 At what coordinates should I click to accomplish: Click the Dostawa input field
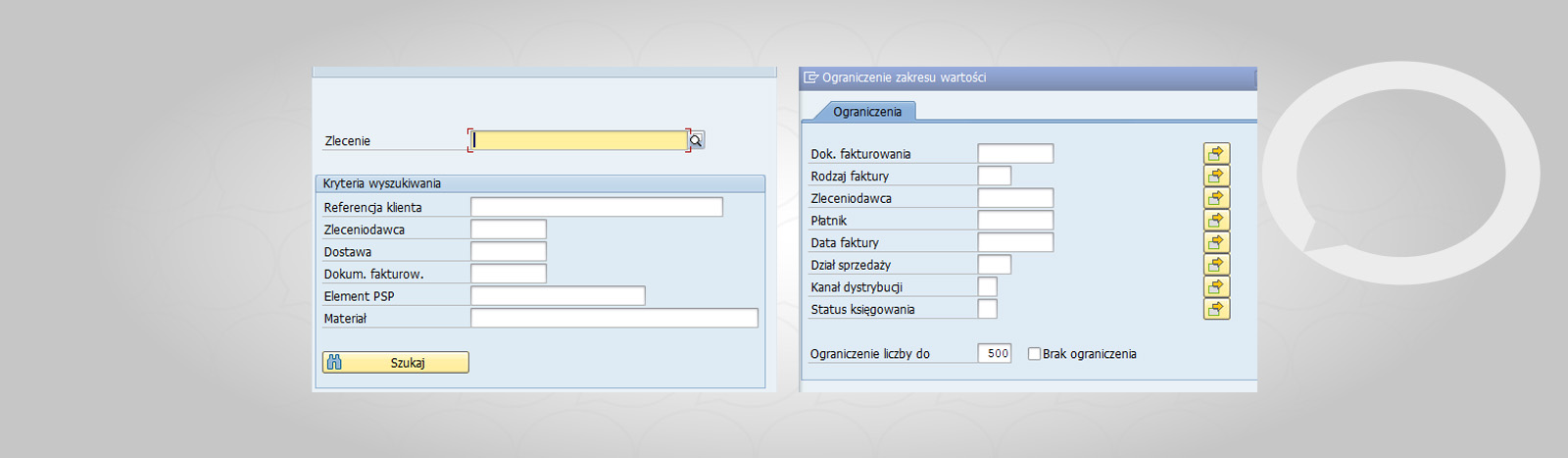[509, 251]
